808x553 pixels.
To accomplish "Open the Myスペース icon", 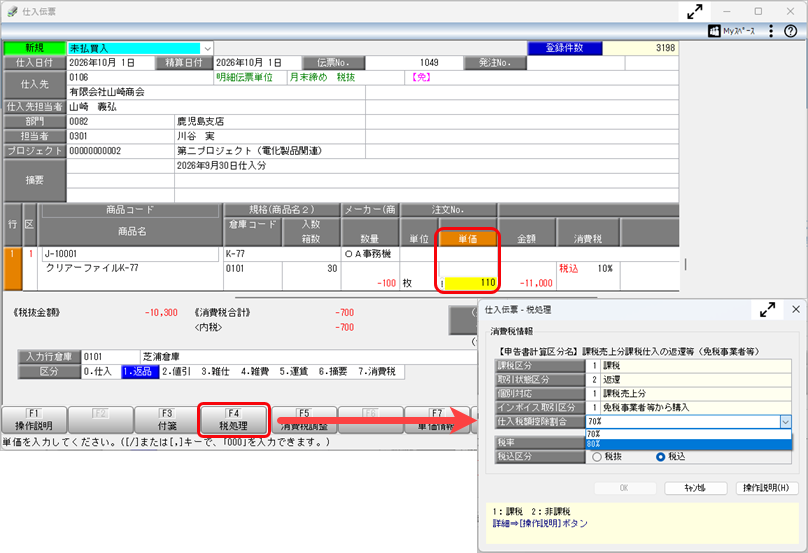I will click(x=714, y=31).
